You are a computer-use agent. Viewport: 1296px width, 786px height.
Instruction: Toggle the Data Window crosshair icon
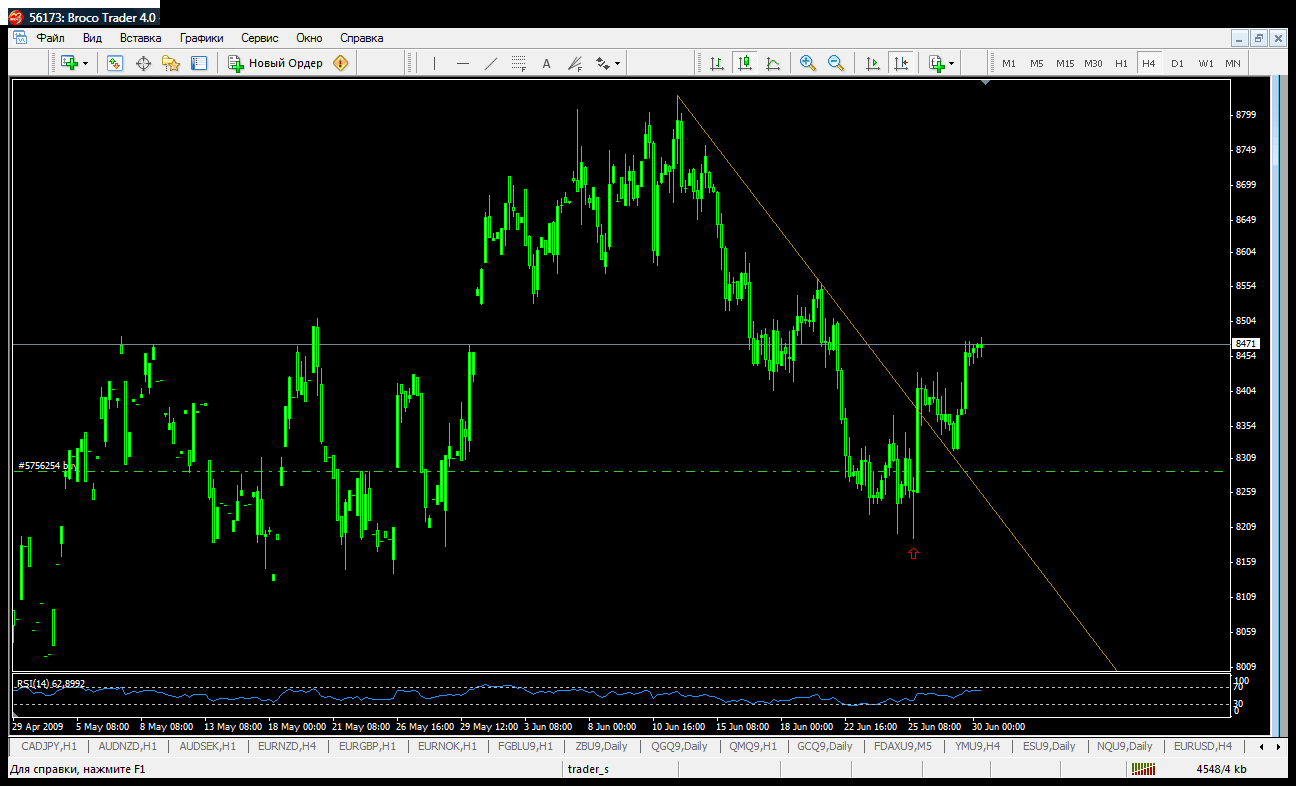pos(143,63)
